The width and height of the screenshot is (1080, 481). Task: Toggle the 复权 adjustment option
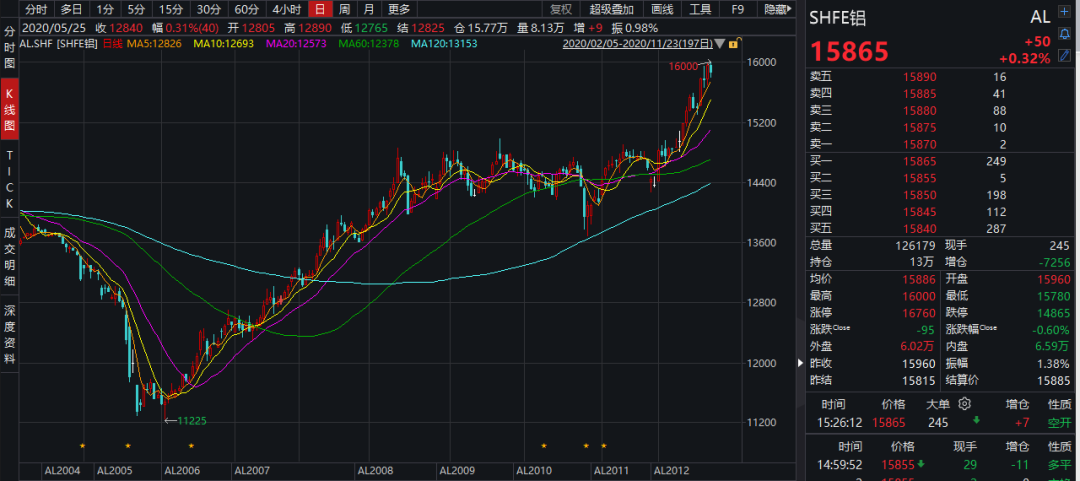click(x=561, y=9)
